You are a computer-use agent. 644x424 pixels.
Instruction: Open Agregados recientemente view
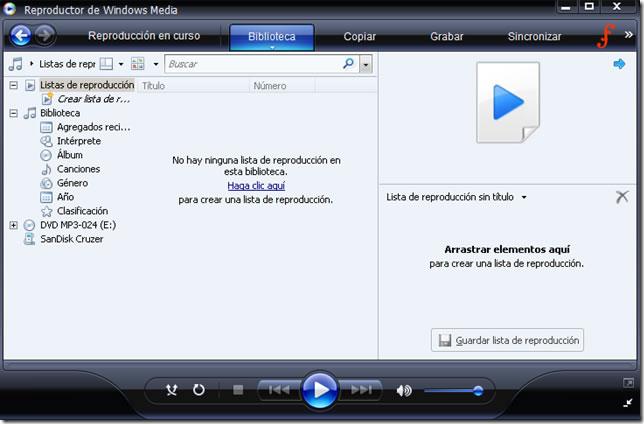(94, 127)
